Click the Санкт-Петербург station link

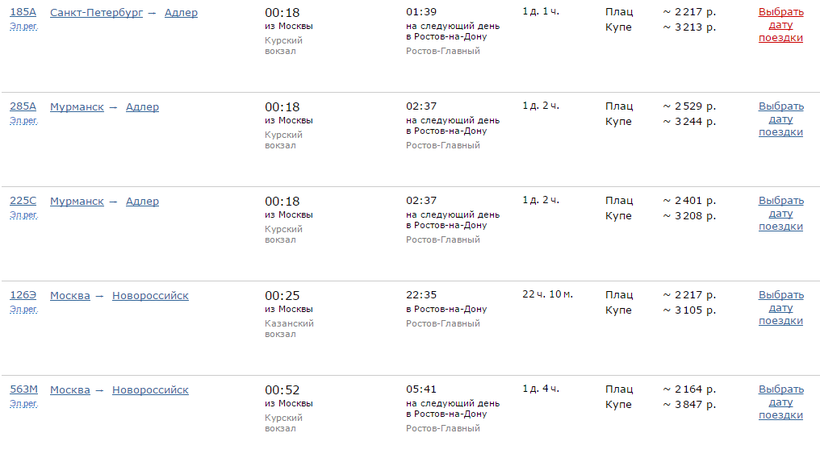(96, 13)
